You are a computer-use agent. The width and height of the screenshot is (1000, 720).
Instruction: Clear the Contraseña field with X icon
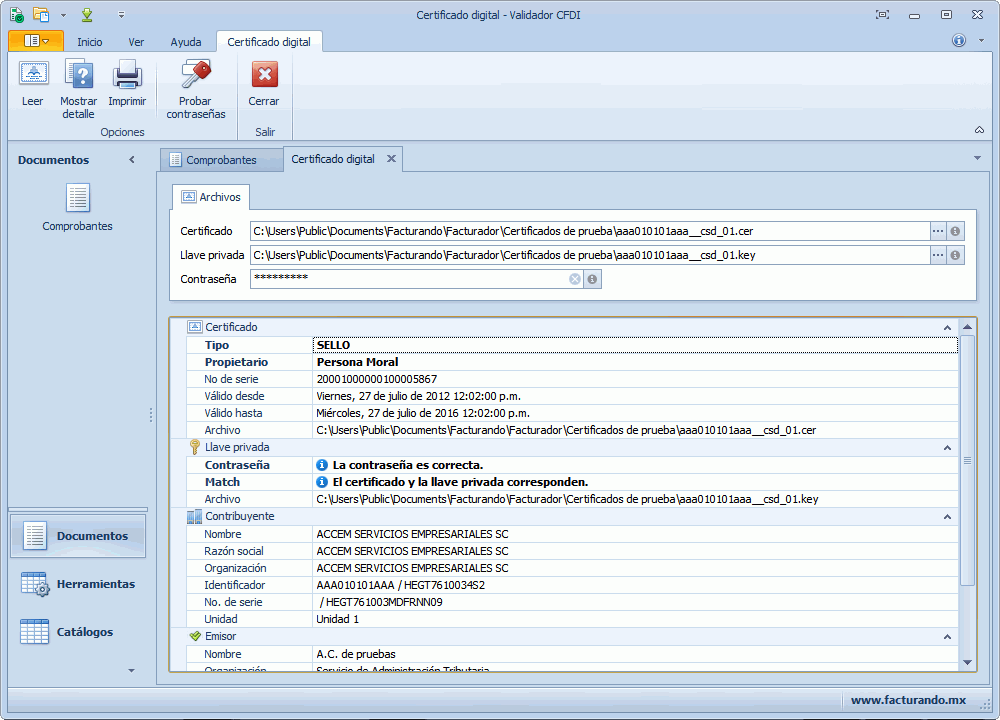(575, 279)
